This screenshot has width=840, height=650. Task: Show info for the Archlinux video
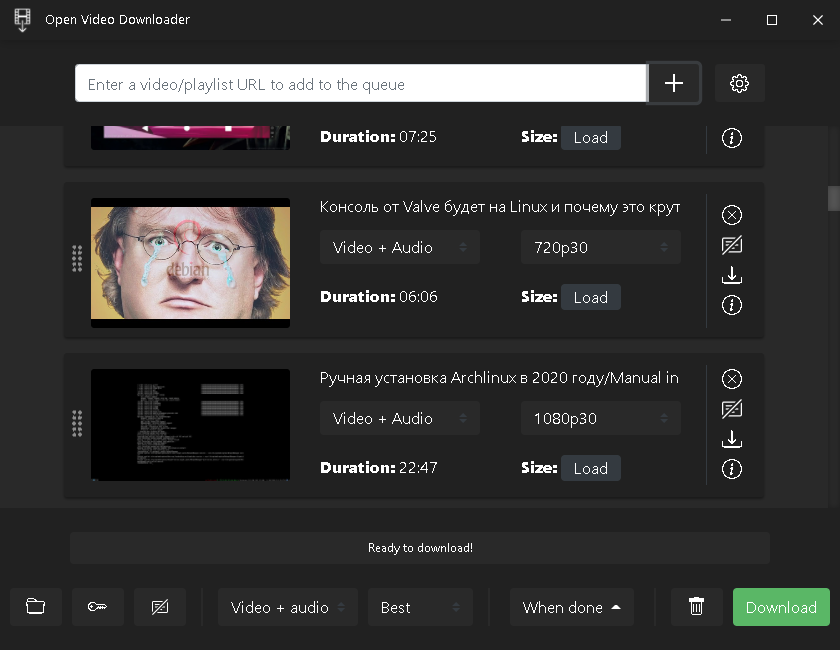732,469
